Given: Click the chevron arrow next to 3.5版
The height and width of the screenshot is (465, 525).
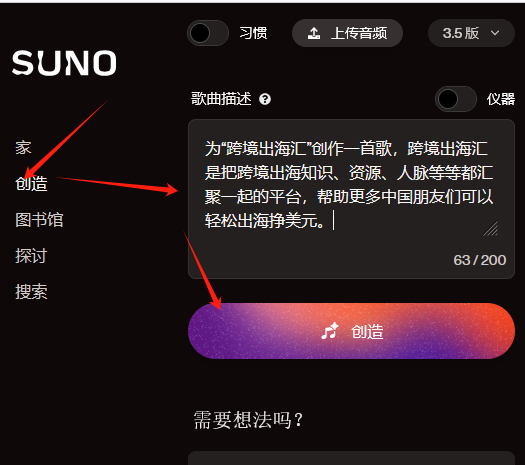Looking at the screenshot, I should (x=495, y=33).
